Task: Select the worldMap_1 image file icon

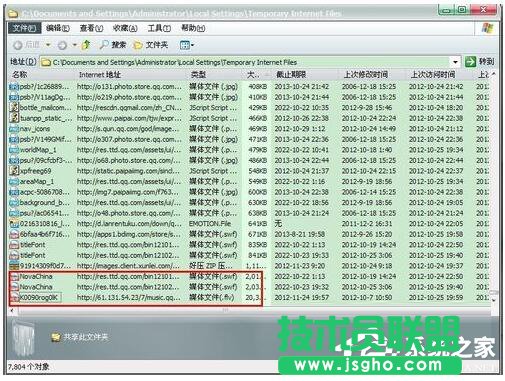Action: tap(14, 150)
